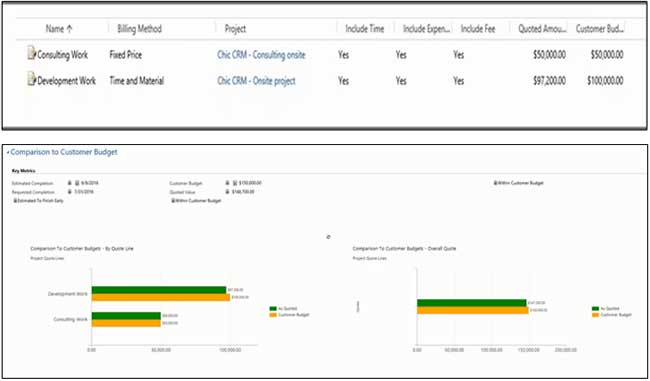The image size is (650, 381).
Task: Click Consulting Work's $50,000.00 quoted amount
Action: [x=549, y=55]
